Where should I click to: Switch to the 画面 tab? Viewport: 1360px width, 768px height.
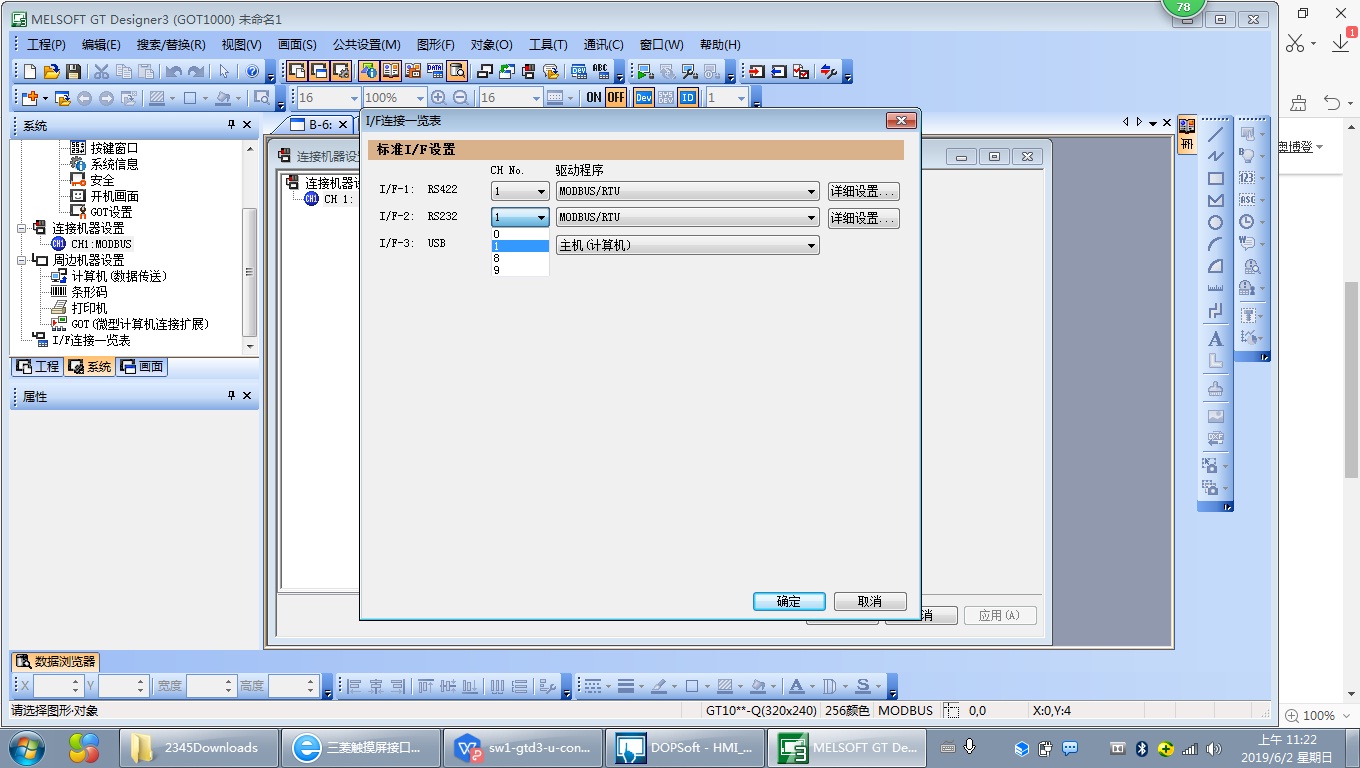[x=142, y=367]
